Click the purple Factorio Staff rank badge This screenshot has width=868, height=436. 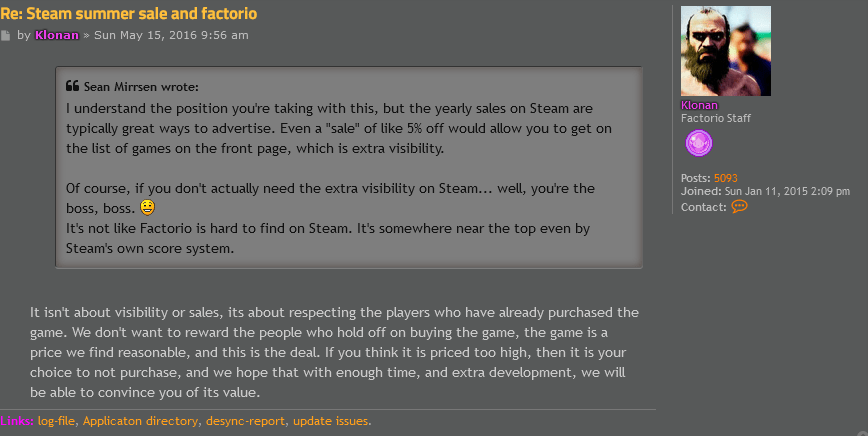pyautogui.click(x=699, y=144)
